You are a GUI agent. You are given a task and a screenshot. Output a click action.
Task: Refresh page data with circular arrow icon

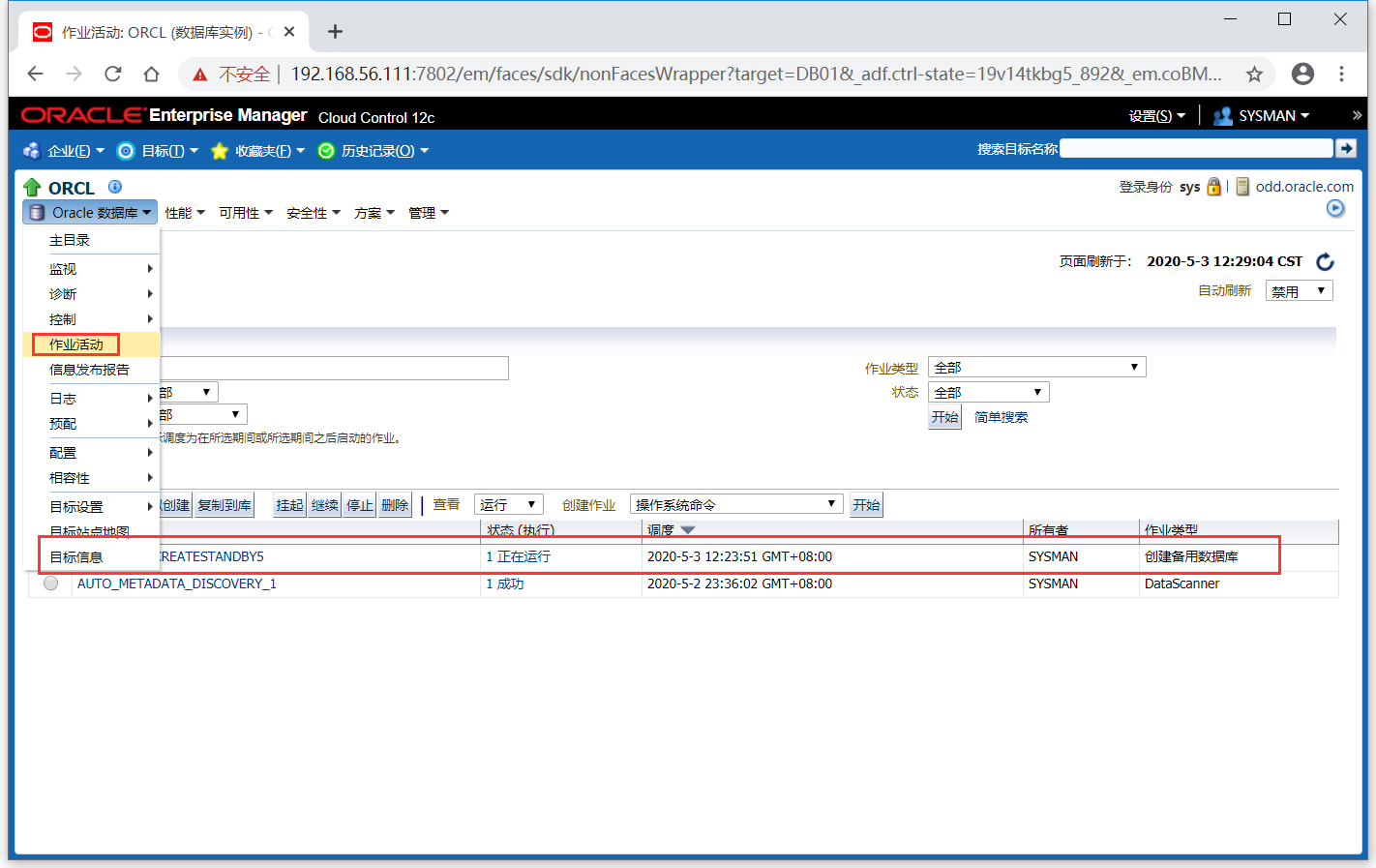tap(1325, 261)
